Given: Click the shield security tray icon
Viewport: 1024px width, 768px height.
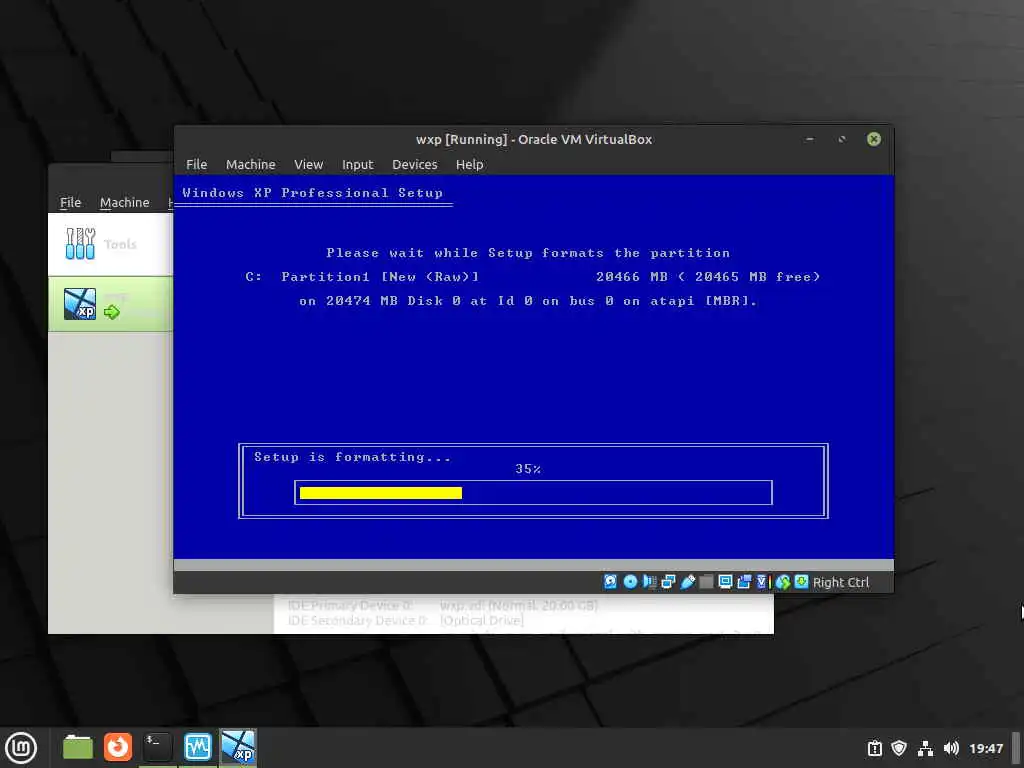Looking at the screenshot, I should coord(899,748).
